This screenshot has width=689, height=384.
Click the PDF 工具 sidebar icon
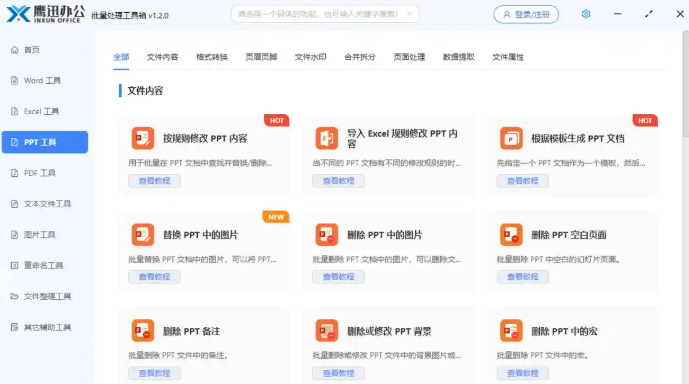tap(15, 173)
